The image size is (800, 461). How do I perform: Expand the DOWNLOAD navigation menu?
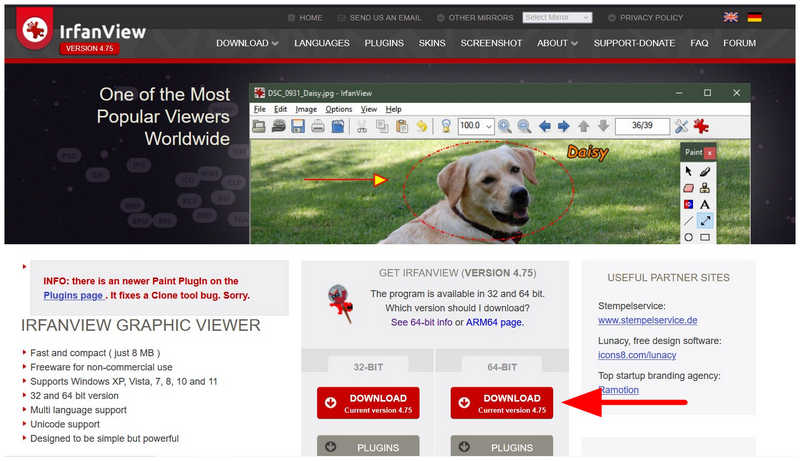(247, 43)
